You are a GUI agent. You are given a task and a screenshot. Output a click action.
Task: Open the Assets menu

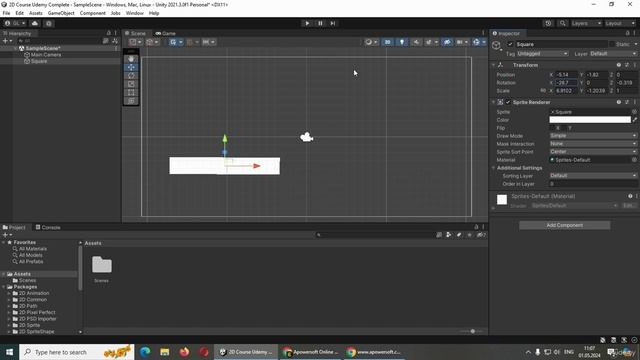36,13
